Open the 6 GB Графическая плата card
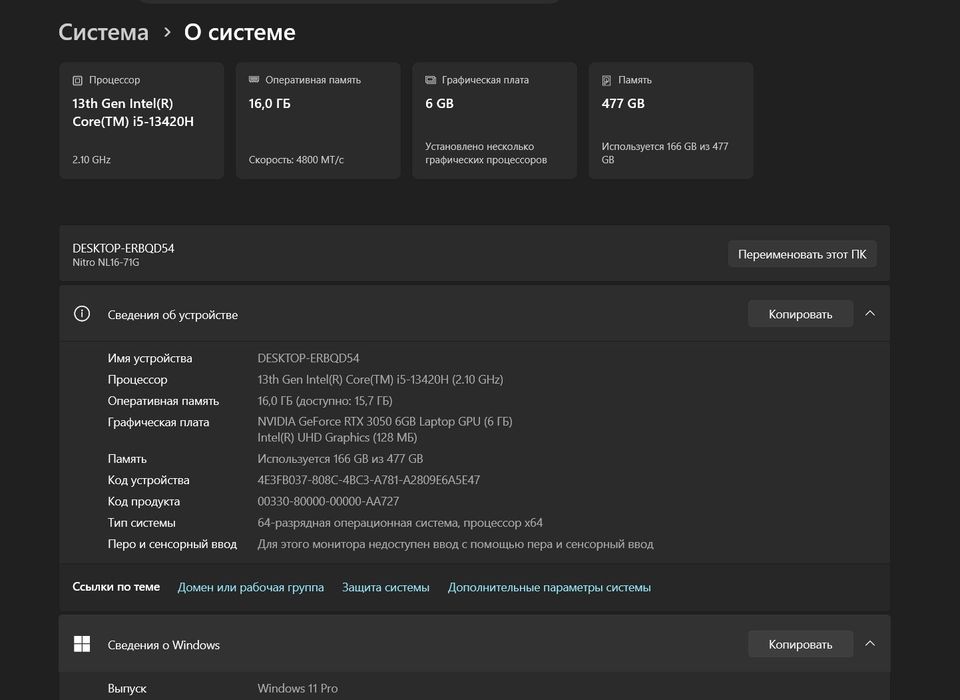Image resolution: width=960 pixels, height=700 pixels. (495, 121)
